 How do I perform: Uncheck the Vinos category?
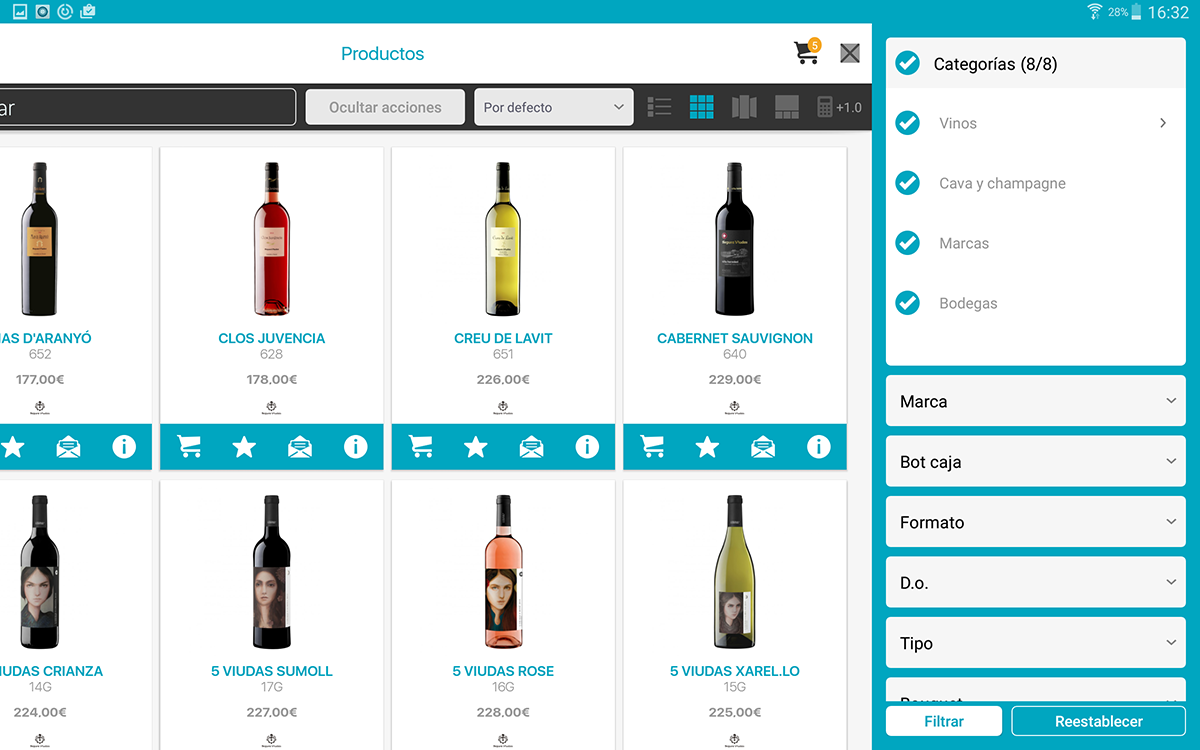907,123
